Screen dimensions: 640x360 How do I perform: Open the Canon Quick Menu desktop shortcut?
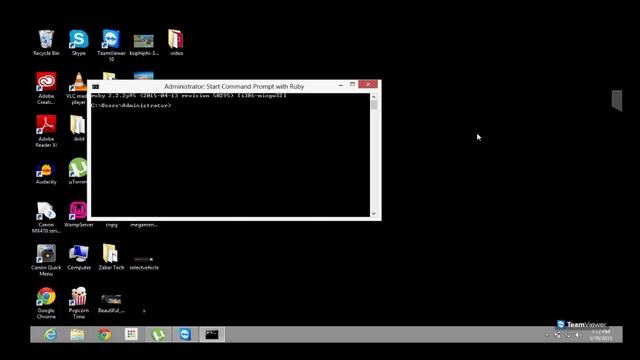46,260
